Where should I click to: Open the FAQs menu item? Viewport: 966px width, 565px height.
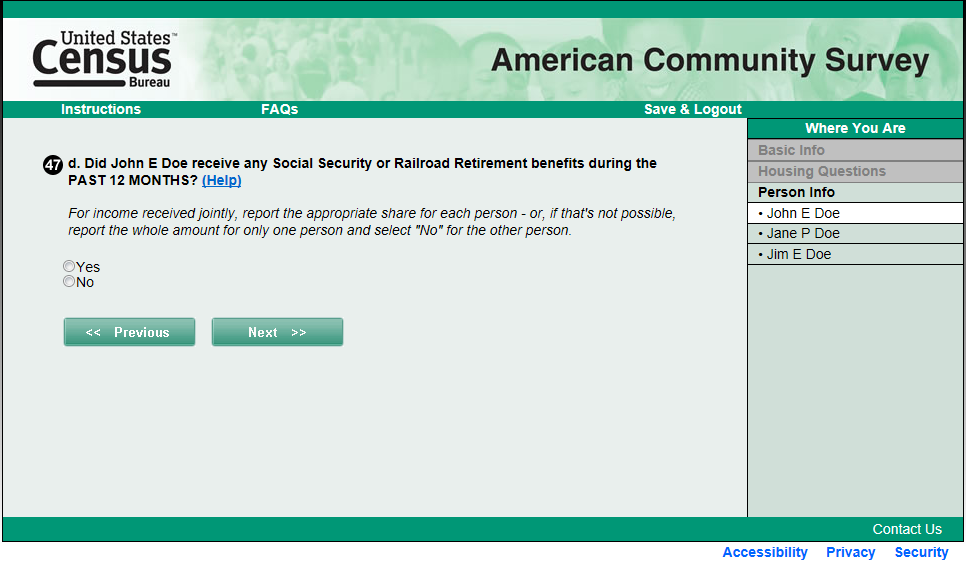tap(280, 109)
